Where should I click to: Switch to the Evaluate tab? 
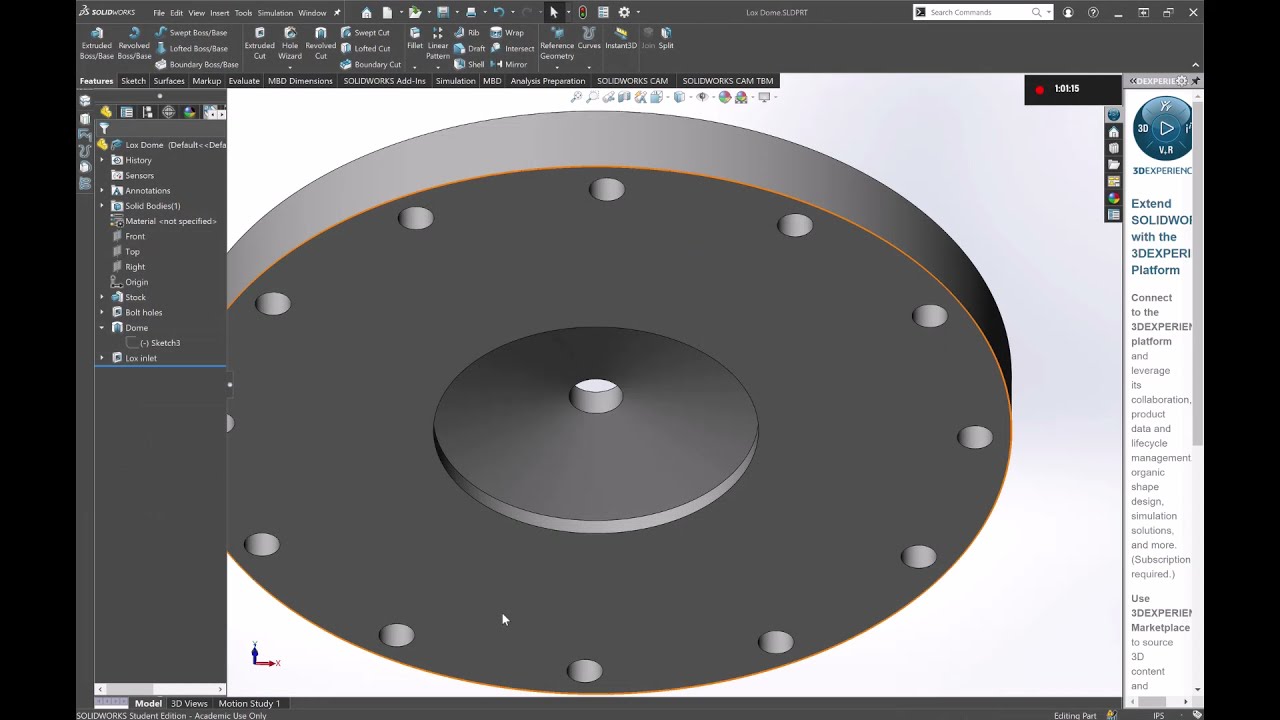coord(244,81)
